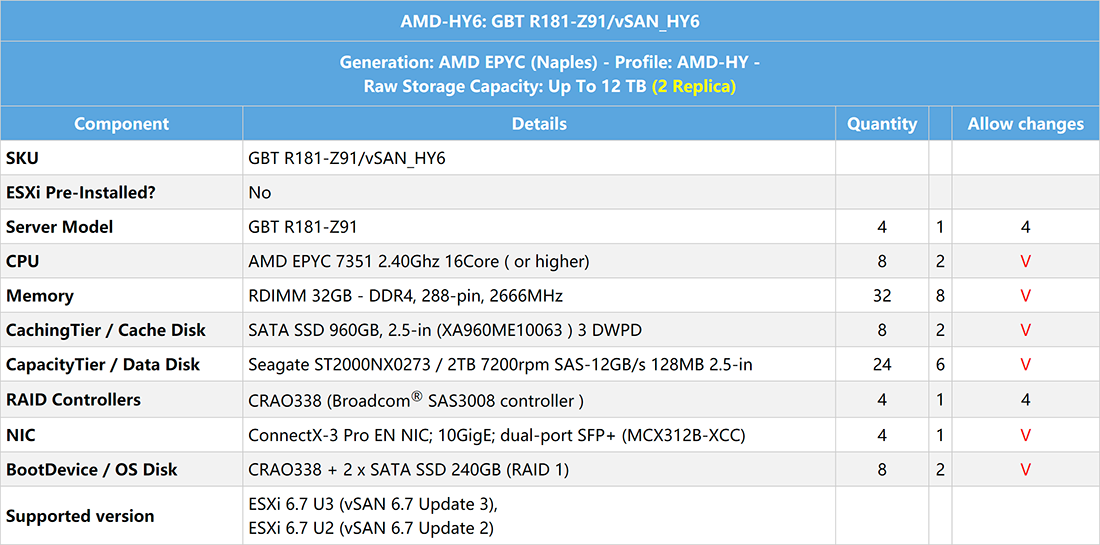1100x545 pixels.
Task: Click the red V in the Memory row
Action: 1025,296
